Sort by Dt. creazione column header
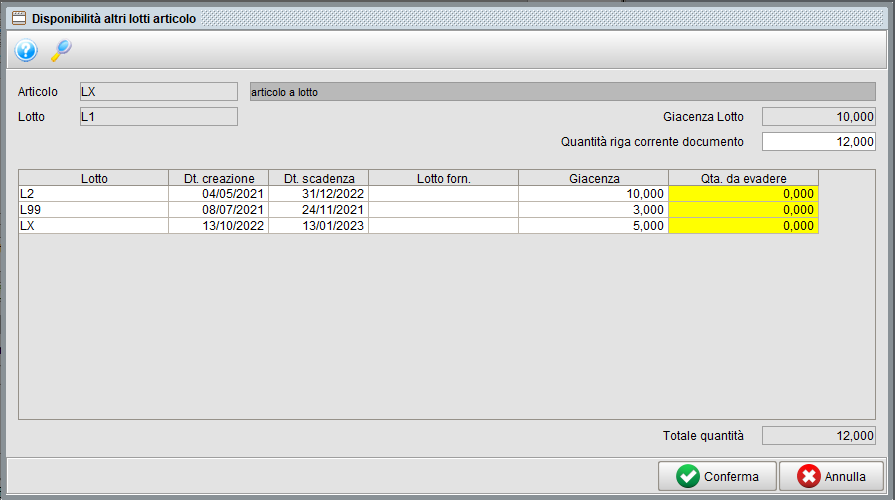 [219, 178]
